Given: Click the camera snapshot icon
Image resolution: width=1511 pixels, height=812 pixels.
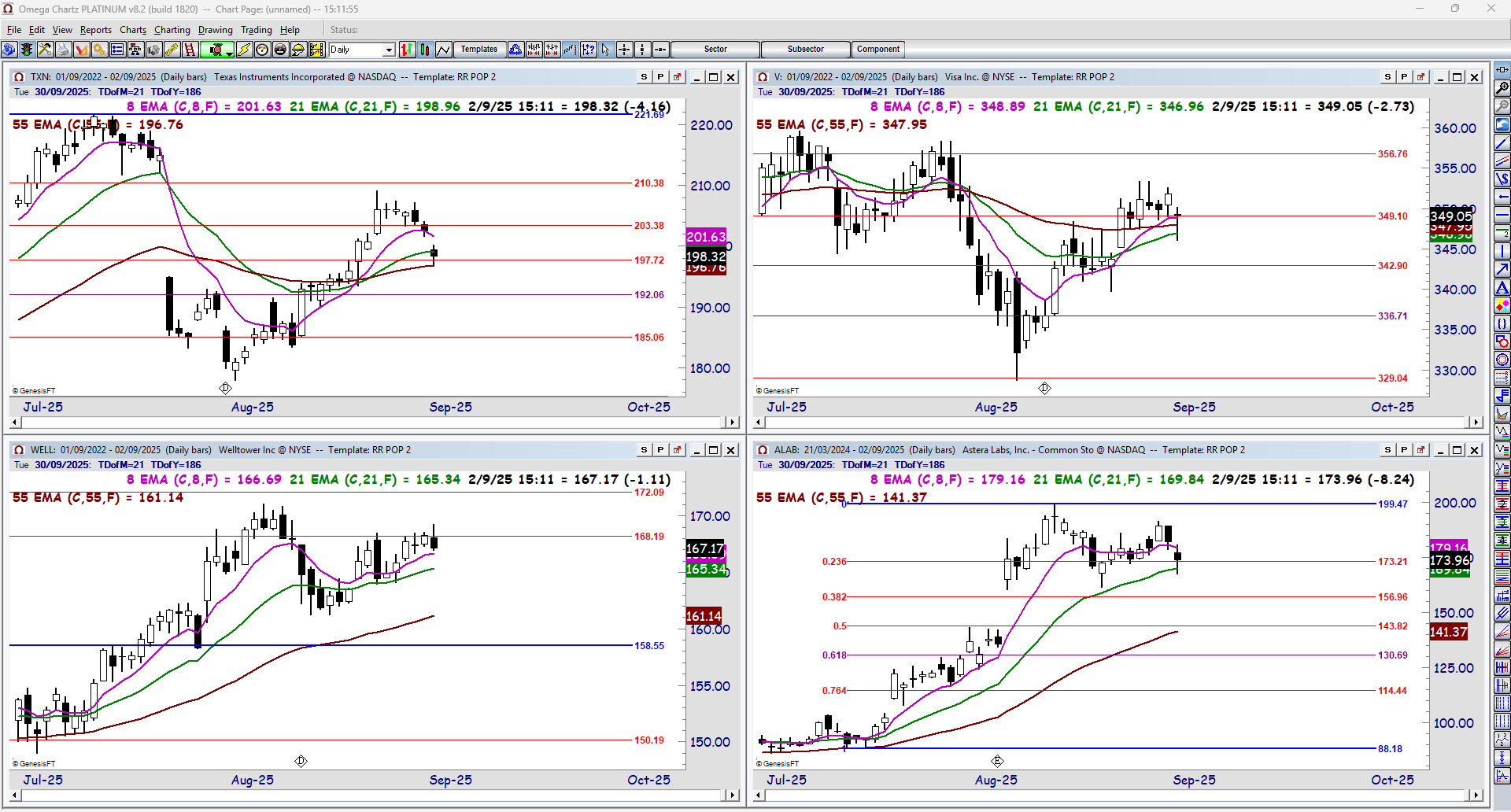Looking at the screenshot, I should 153,50.
